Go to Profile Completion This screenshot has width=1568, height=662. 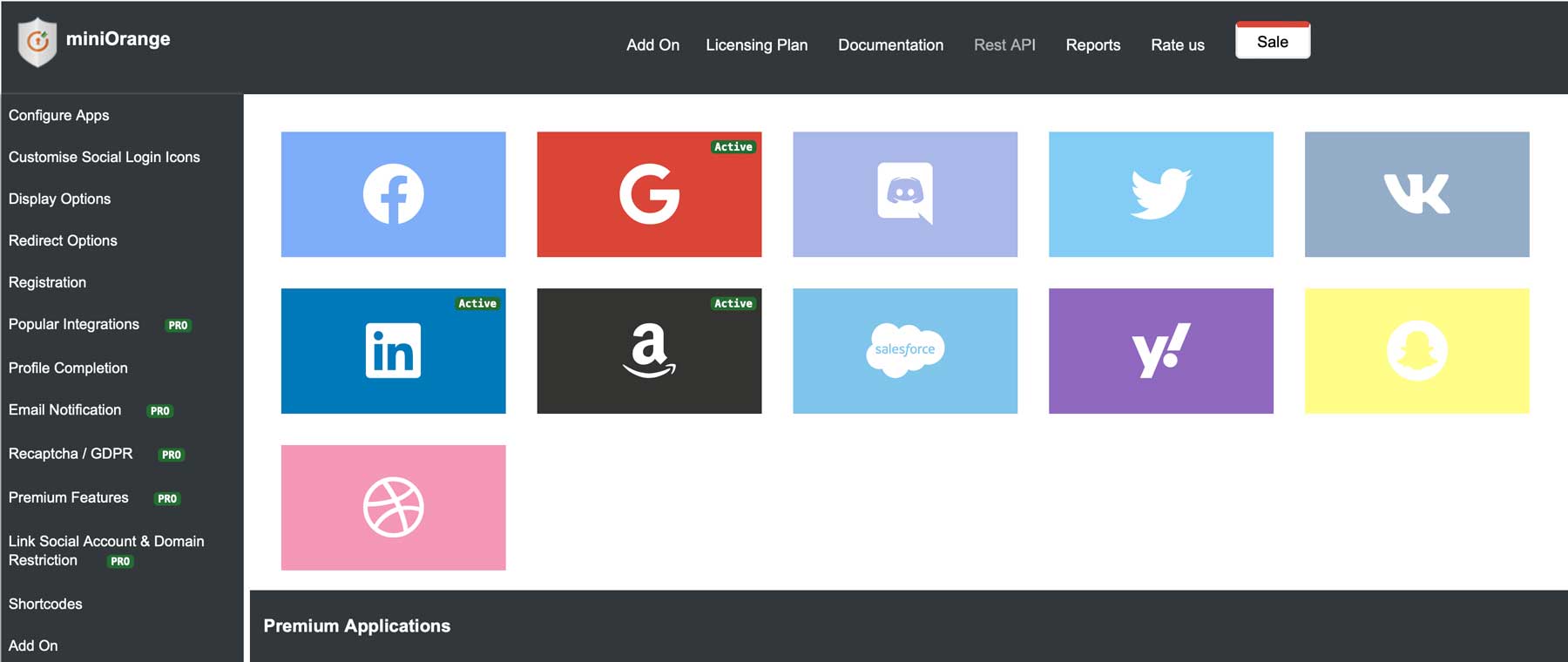(x=68, y=368)
